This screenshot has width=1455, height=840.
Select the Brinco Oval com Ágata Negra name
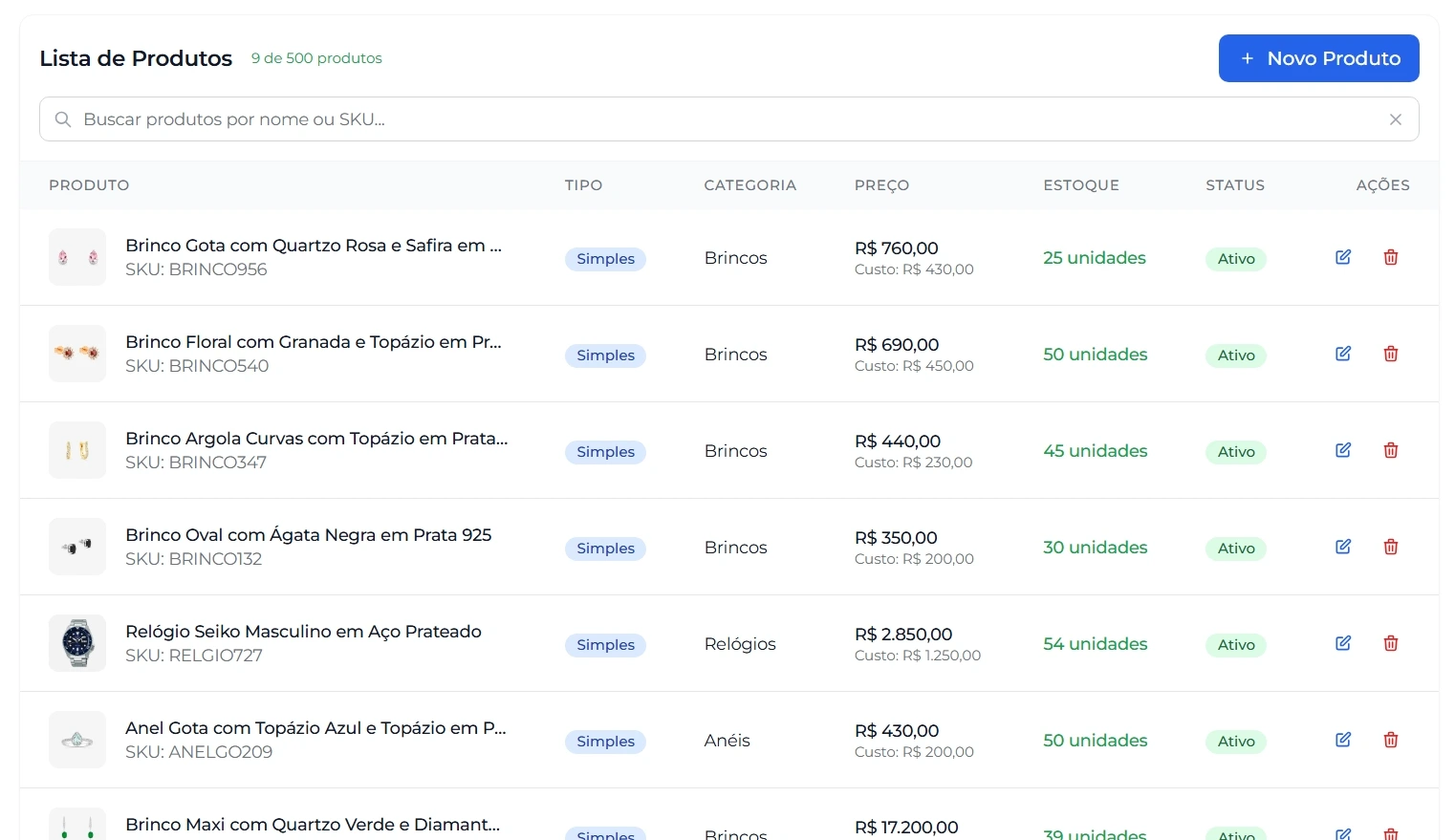coord(308,535)
